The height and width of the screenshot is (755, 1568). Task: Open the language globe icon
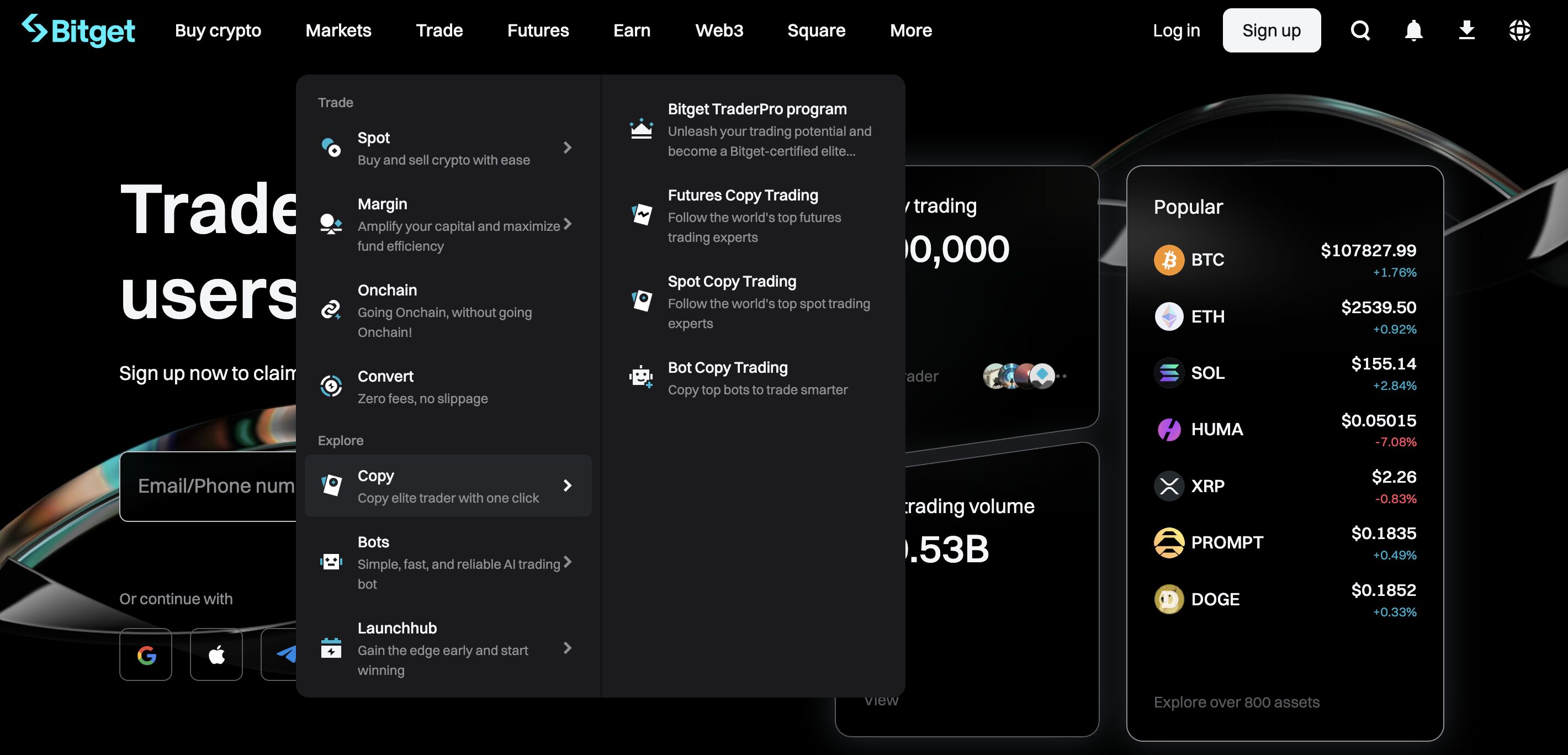tap(1519, 30)
